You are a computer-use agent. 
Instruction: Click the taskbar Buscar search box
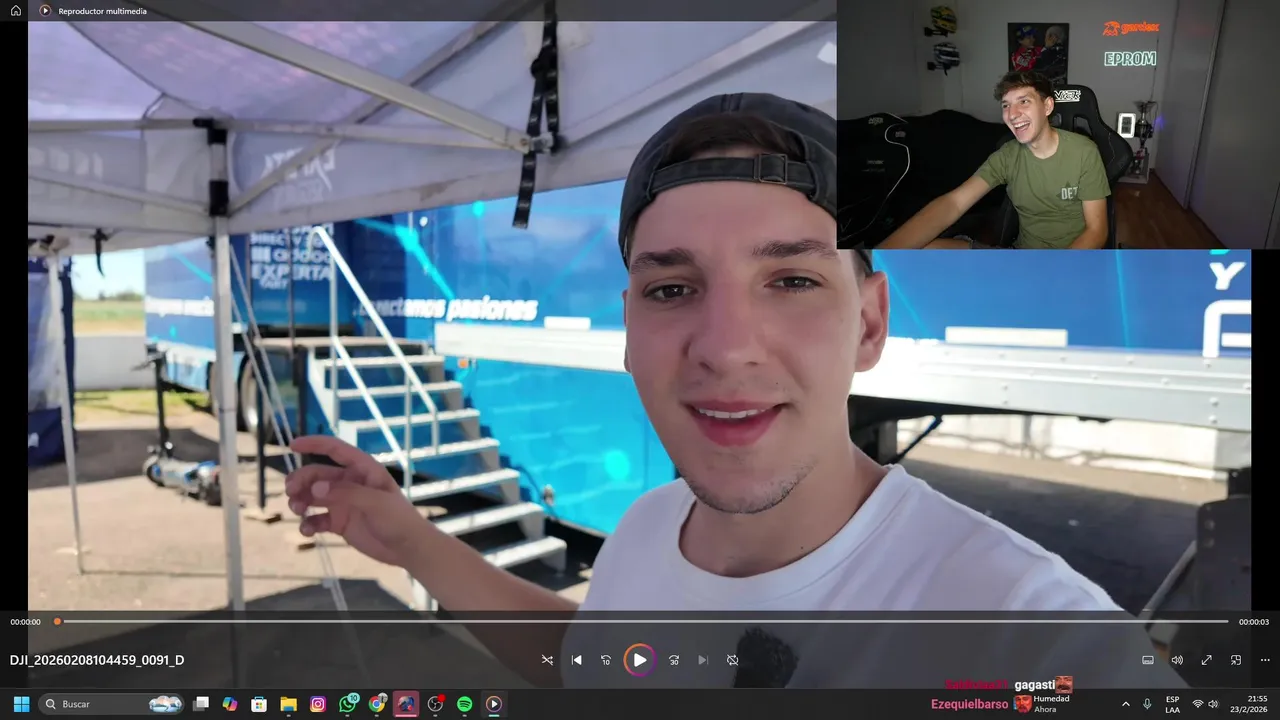tap(112, 704)
